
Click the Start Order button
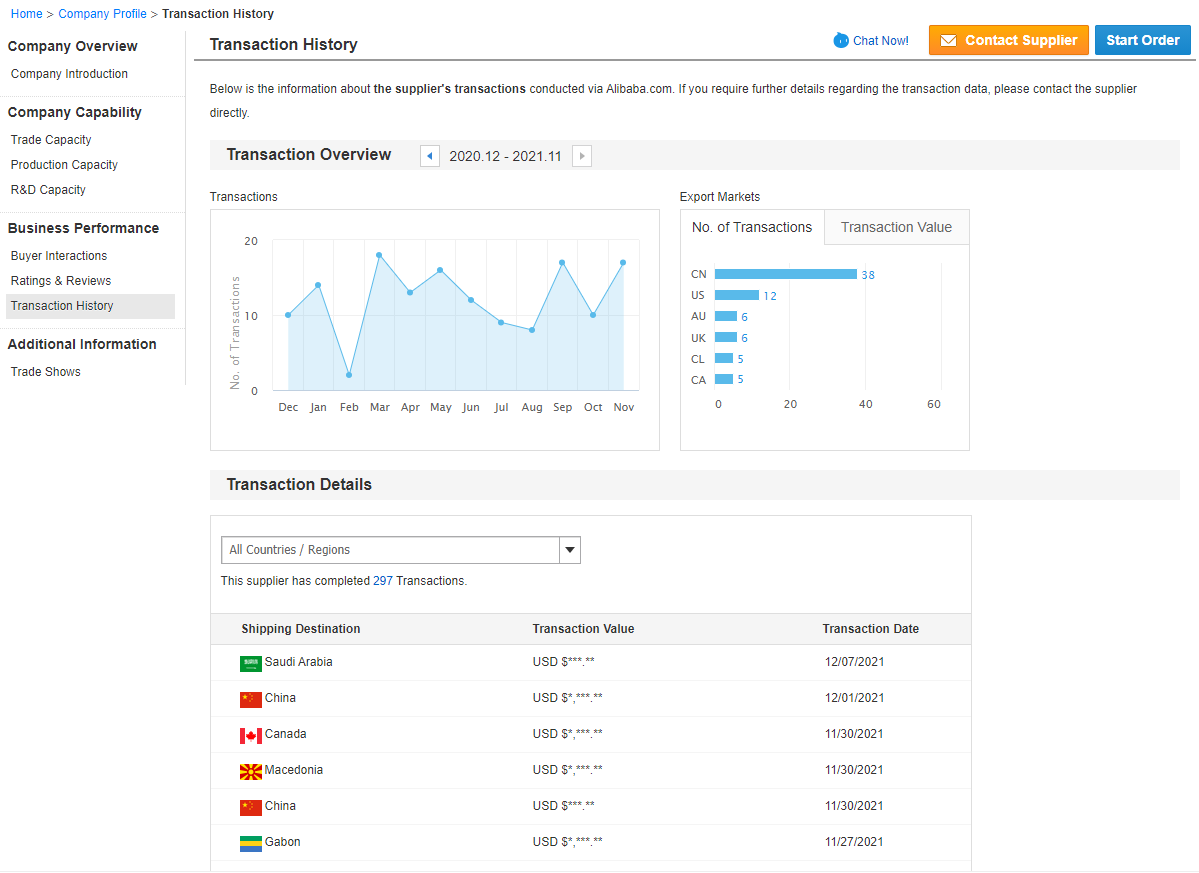(x=1142, y=41)
